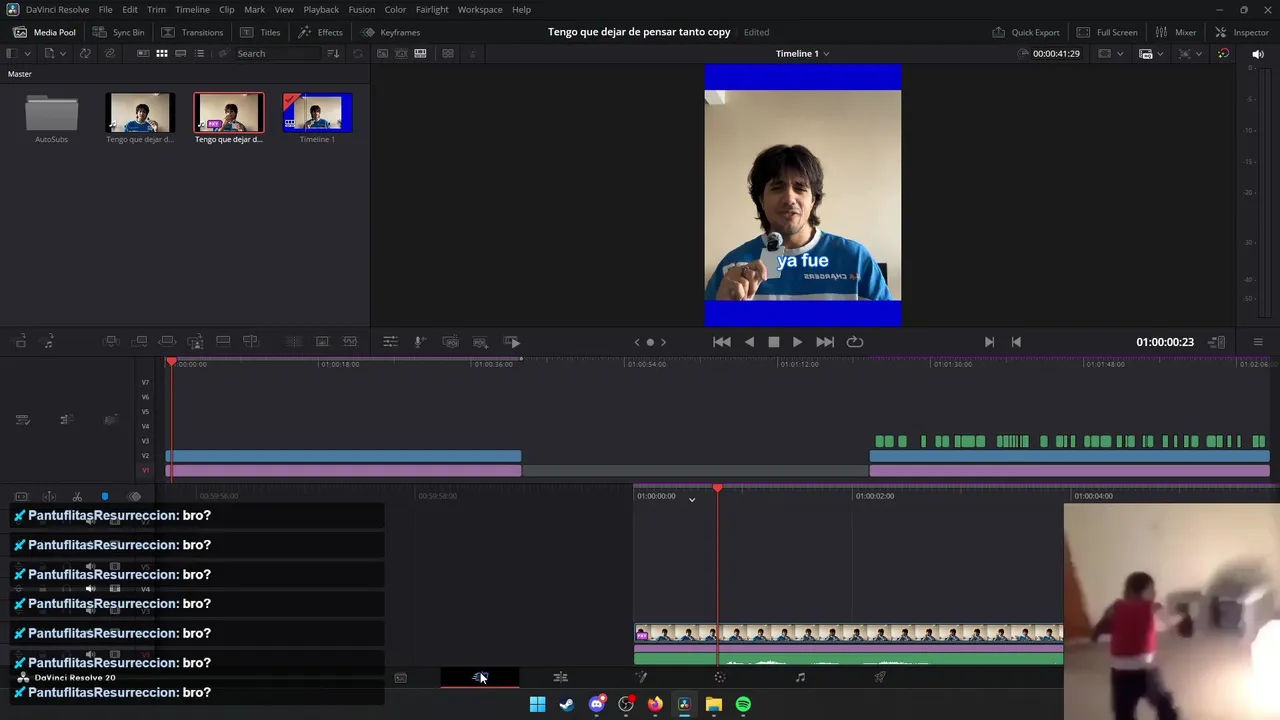Select the Timeline 1 thumbnail
The image size is (1280, 720).
(x=317, y=113)
